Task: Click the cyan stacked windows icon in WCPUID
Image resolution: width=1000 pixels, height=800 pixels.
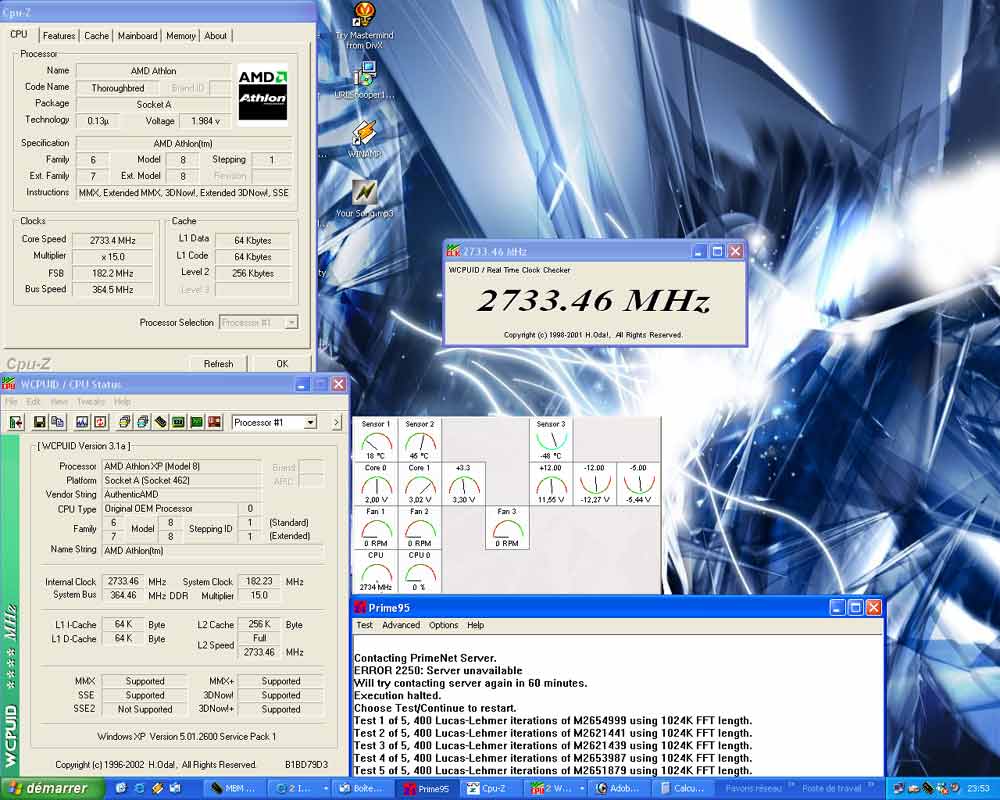Action: (142, 422)
